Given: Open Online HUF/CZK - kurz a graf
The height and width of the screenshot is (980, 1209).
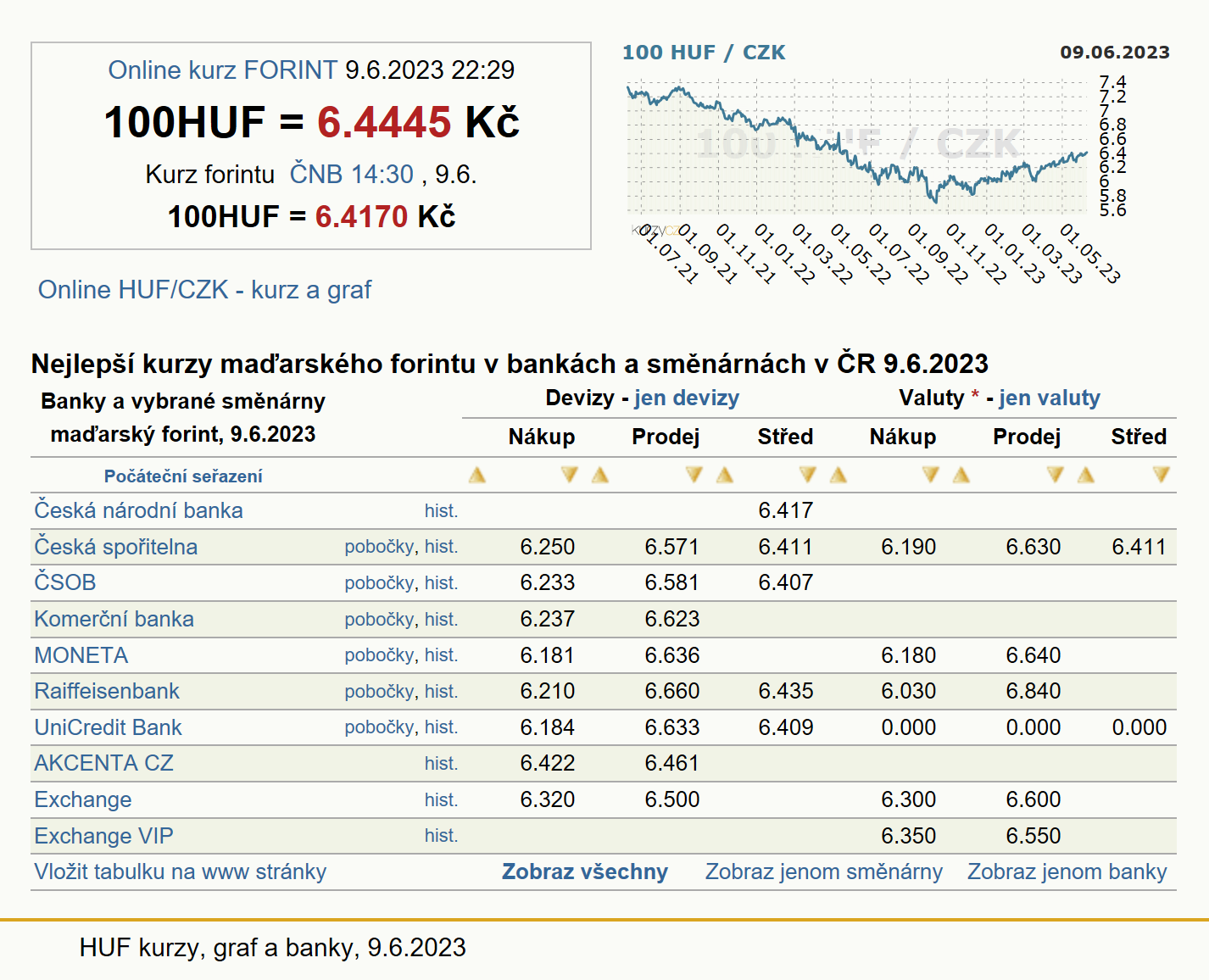Looking at the screenshot, I should (204, 290).
